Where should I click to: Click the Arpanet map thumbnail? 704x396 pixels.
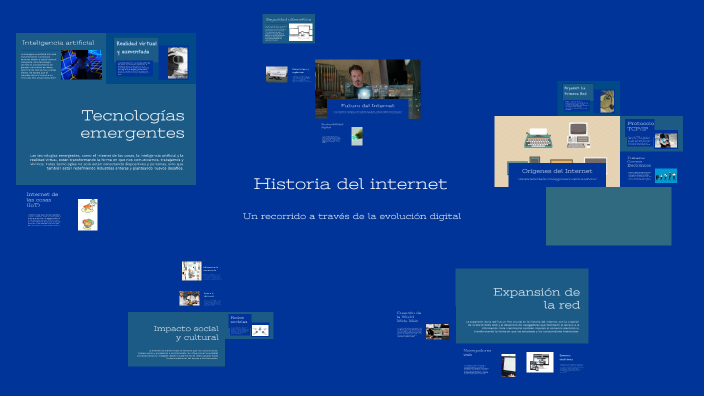click(x=607, y=101)
